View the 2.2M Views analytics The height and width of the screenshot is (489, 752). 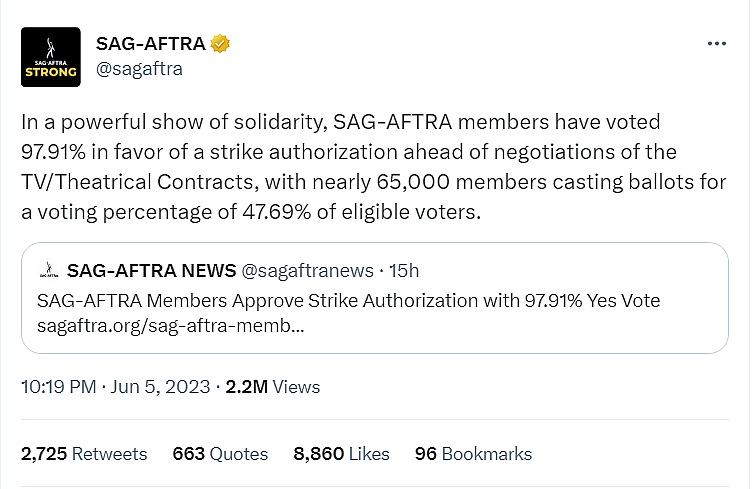click(274, 387)
